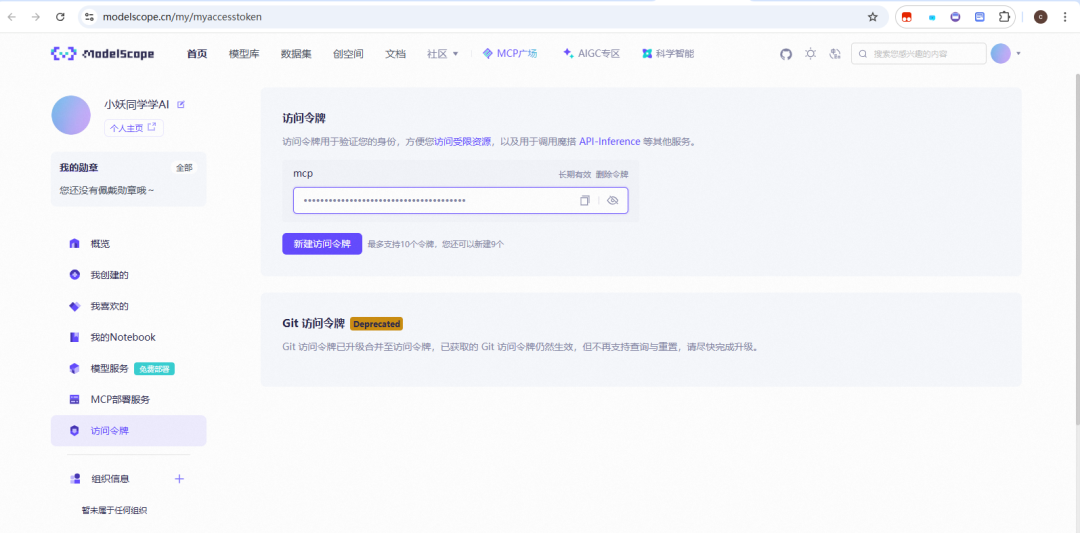Image resolution: width=1080 pixels, height=533 pixels.
Task: Open API-Inference link
Action: 610,141
